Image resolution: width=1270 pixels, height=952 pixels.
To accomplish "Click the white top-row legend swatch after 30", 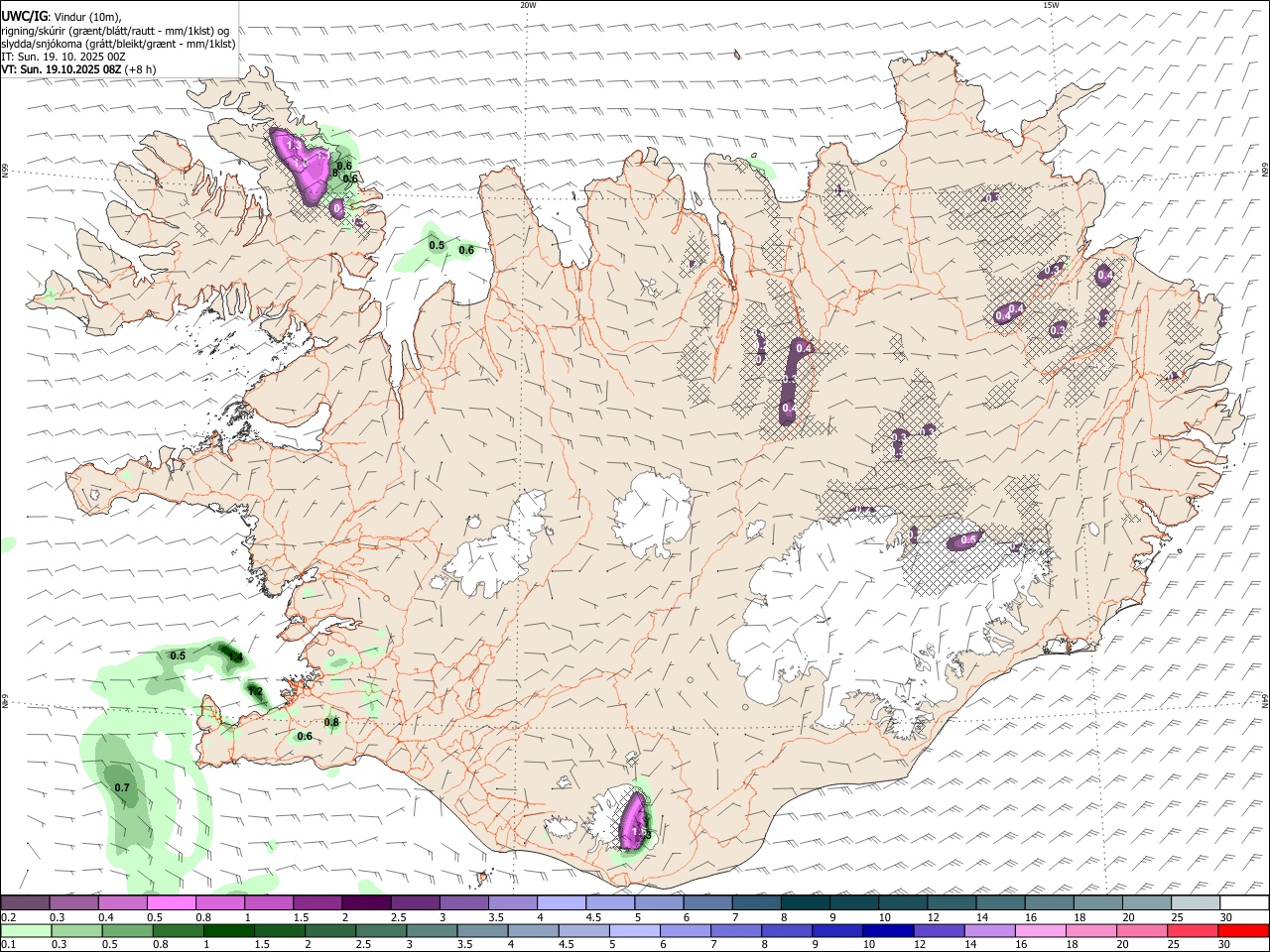I will pyautogui.click(x=1244, y=903).
